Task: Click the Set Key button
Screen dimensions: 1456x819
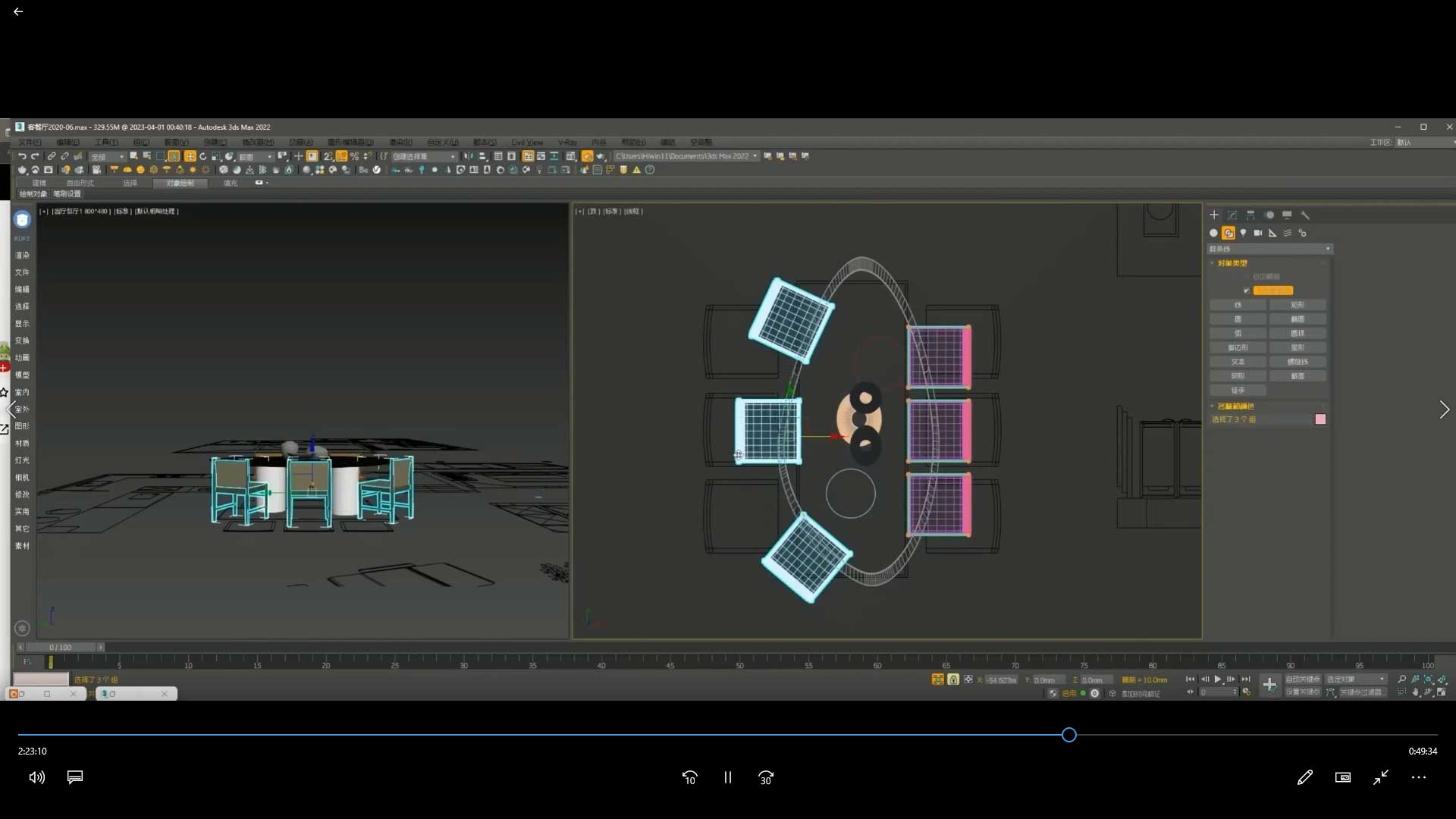Action: tap(1303, 692)
